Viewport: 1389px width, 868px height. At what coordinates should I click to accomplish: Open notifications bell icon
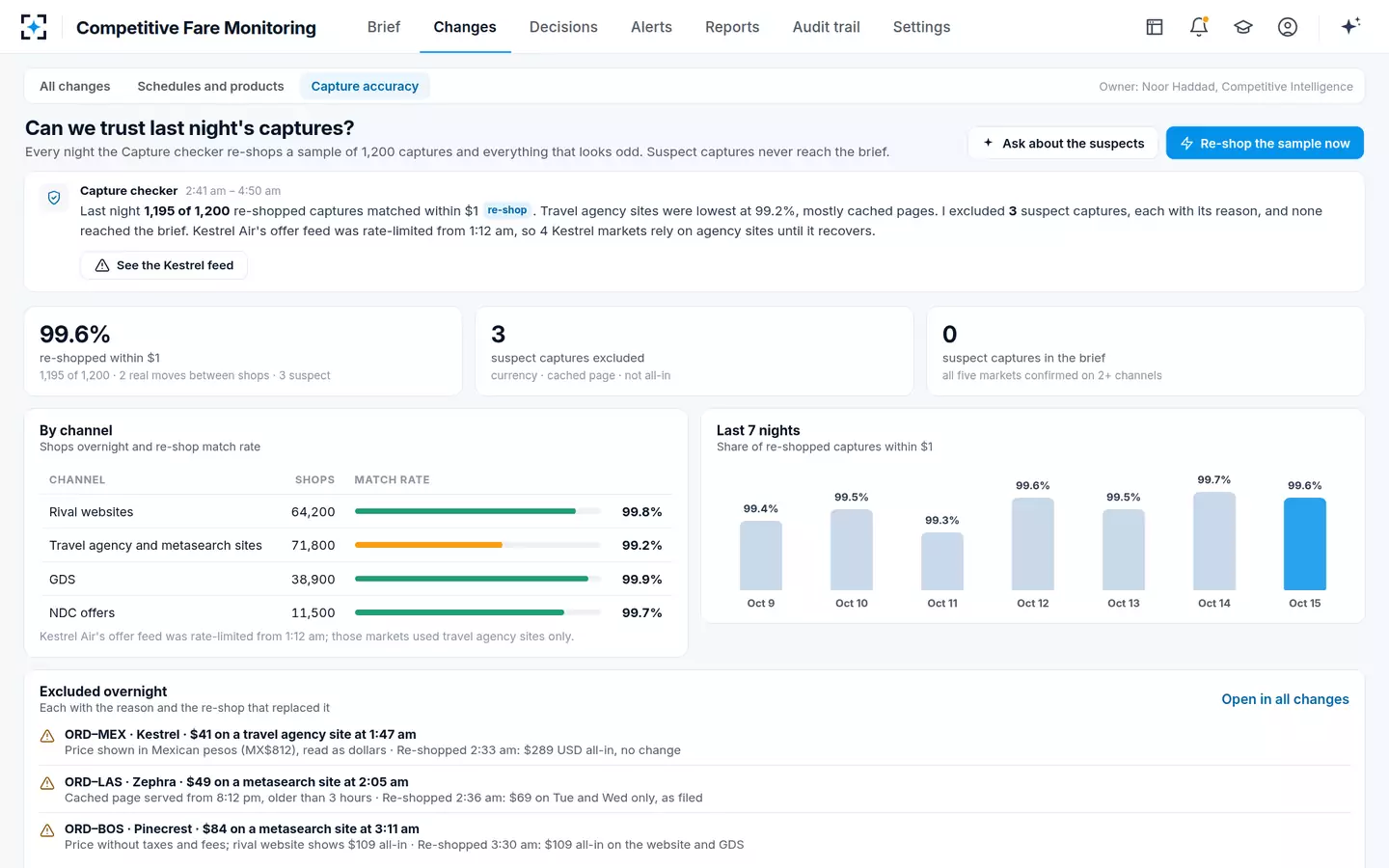tap(1199, 27)
